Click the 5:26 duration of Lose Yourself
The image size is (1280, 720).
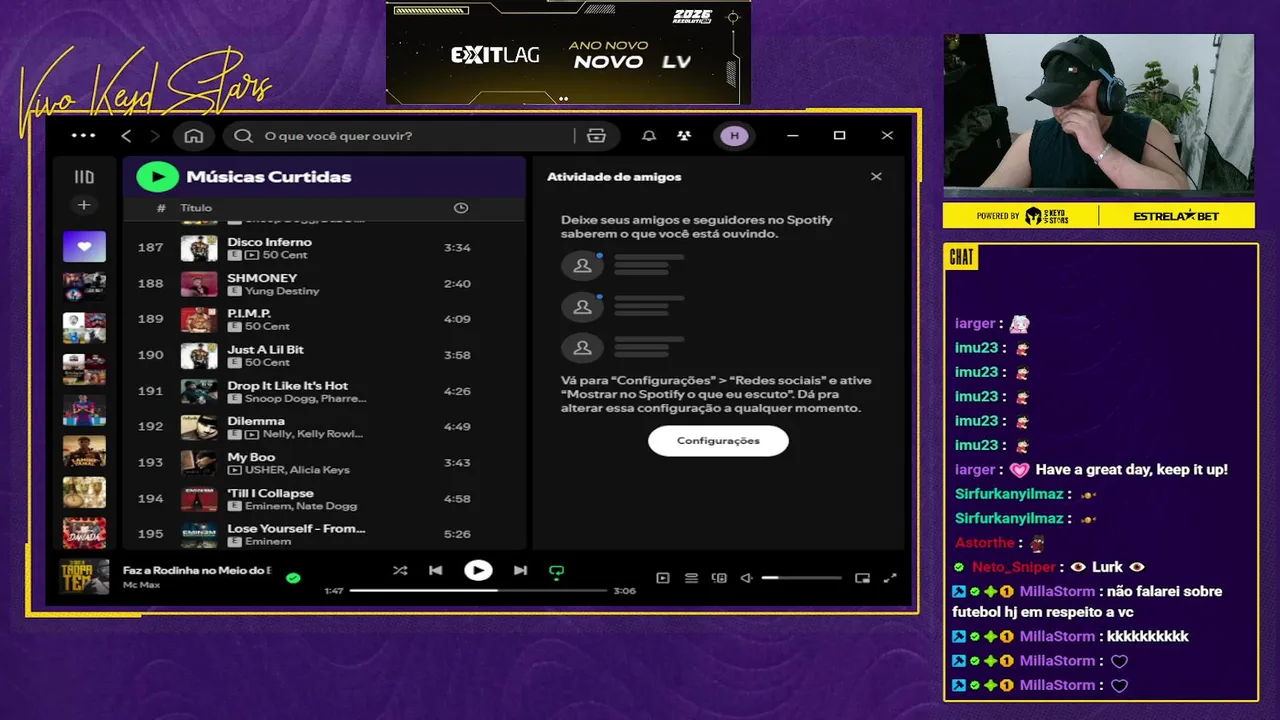(x=456, y=534)
